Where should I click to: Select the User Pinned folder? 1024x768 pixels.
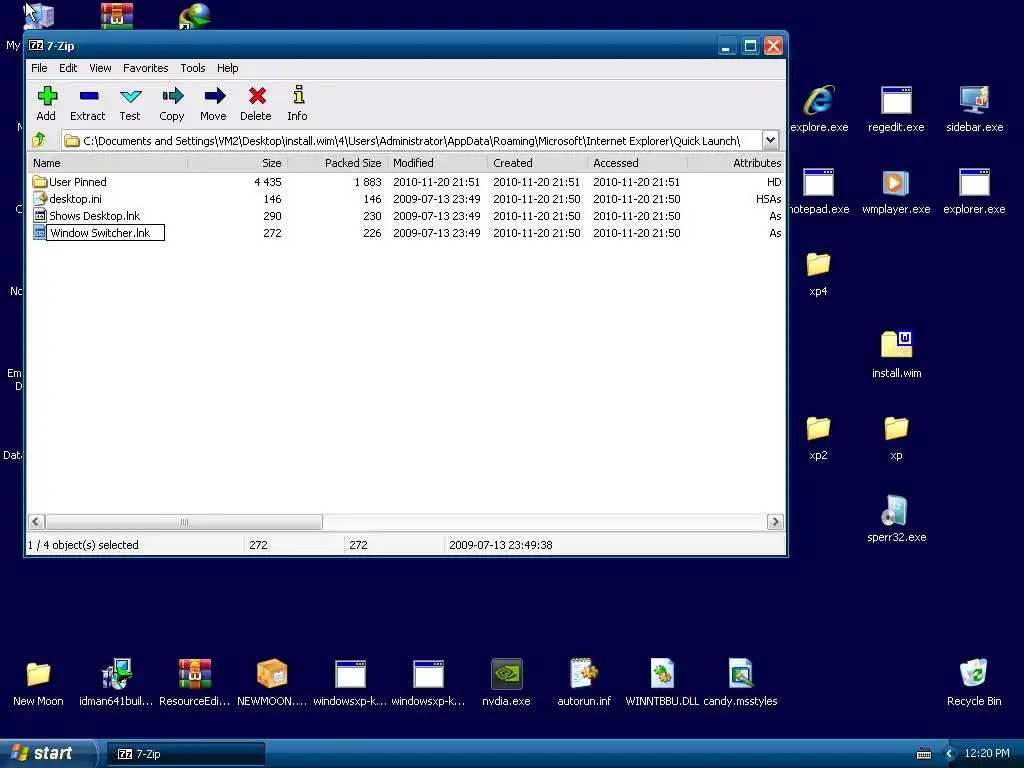click(x=69, y=182)
